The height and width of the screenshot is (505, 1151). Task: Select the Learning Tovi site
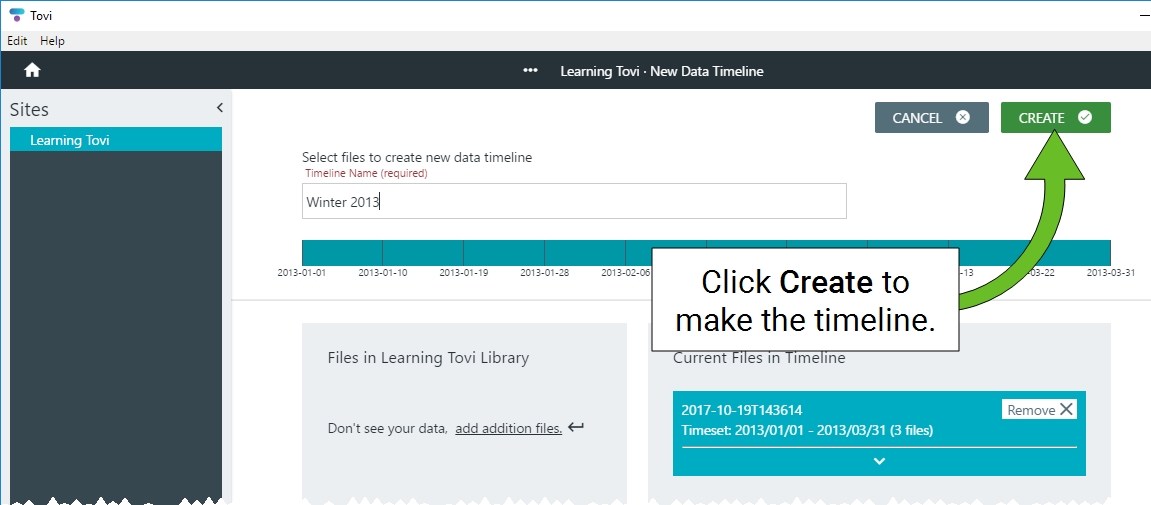[x=116, y=139]
